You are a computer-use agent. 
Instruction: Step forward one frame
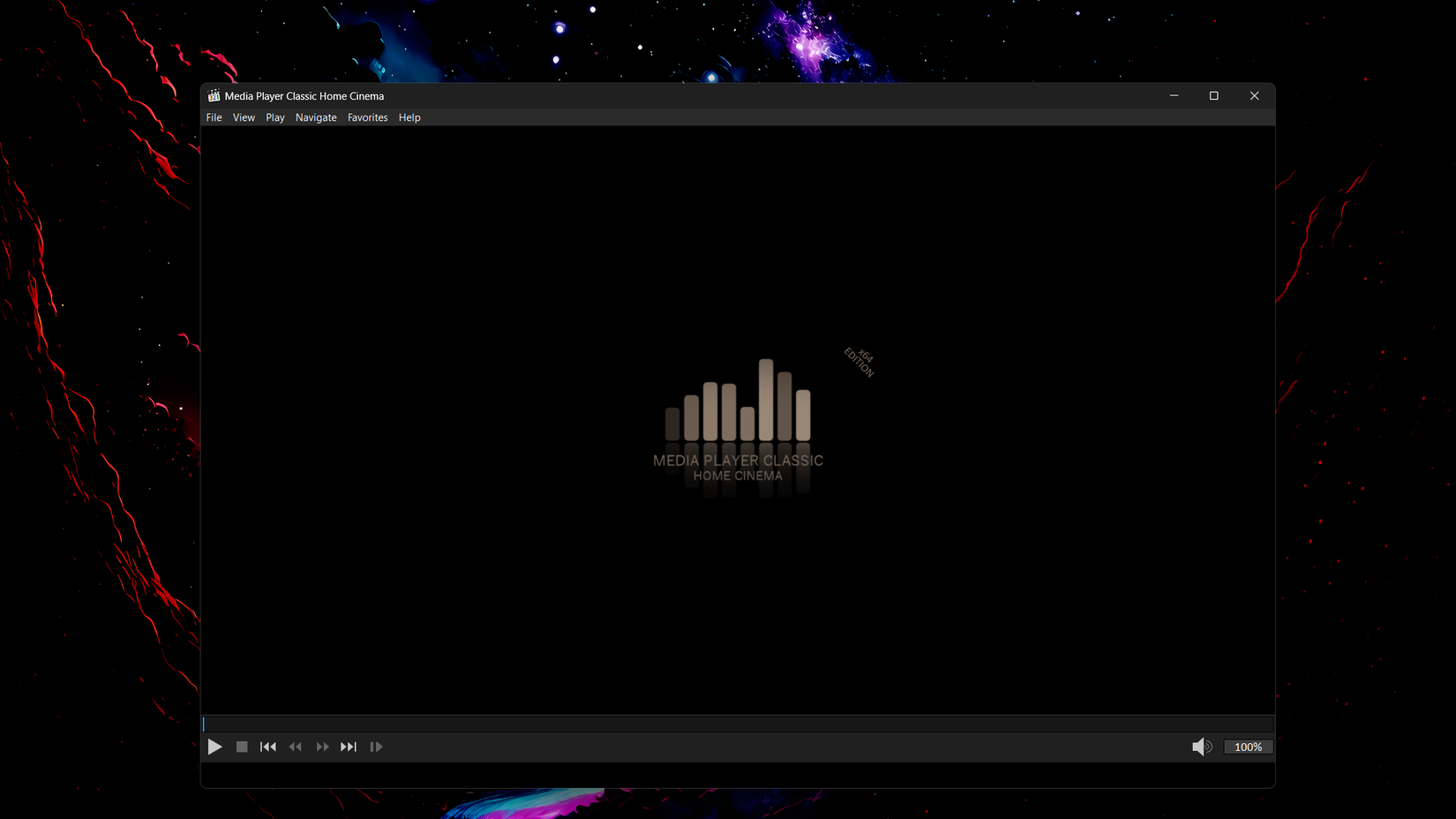(376, 747)
